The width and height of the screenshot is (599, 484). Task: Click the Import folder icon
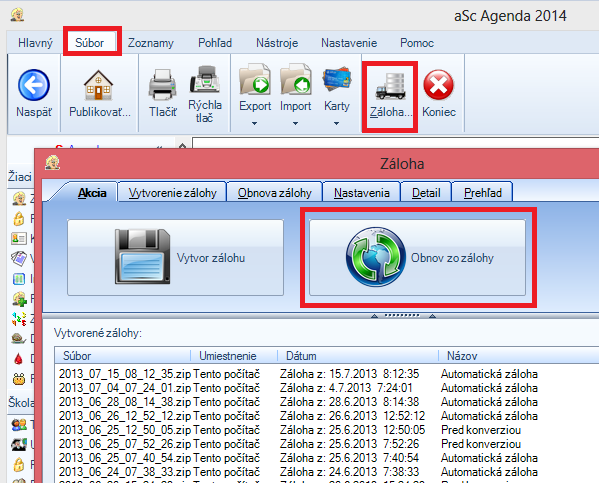coord(296,79)
